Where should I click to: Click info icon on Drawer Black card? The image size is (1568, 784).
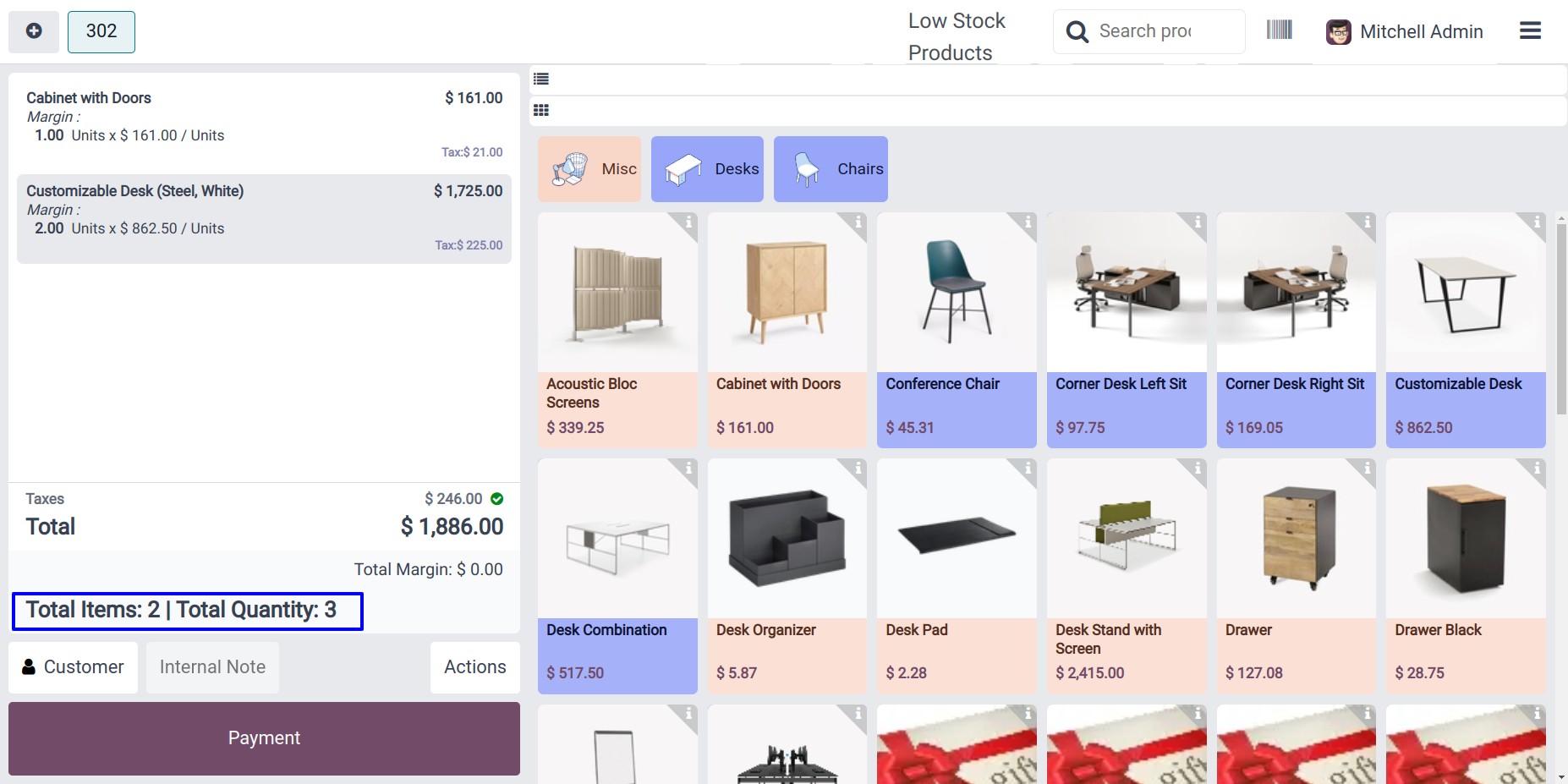[x=1536, y=469]
